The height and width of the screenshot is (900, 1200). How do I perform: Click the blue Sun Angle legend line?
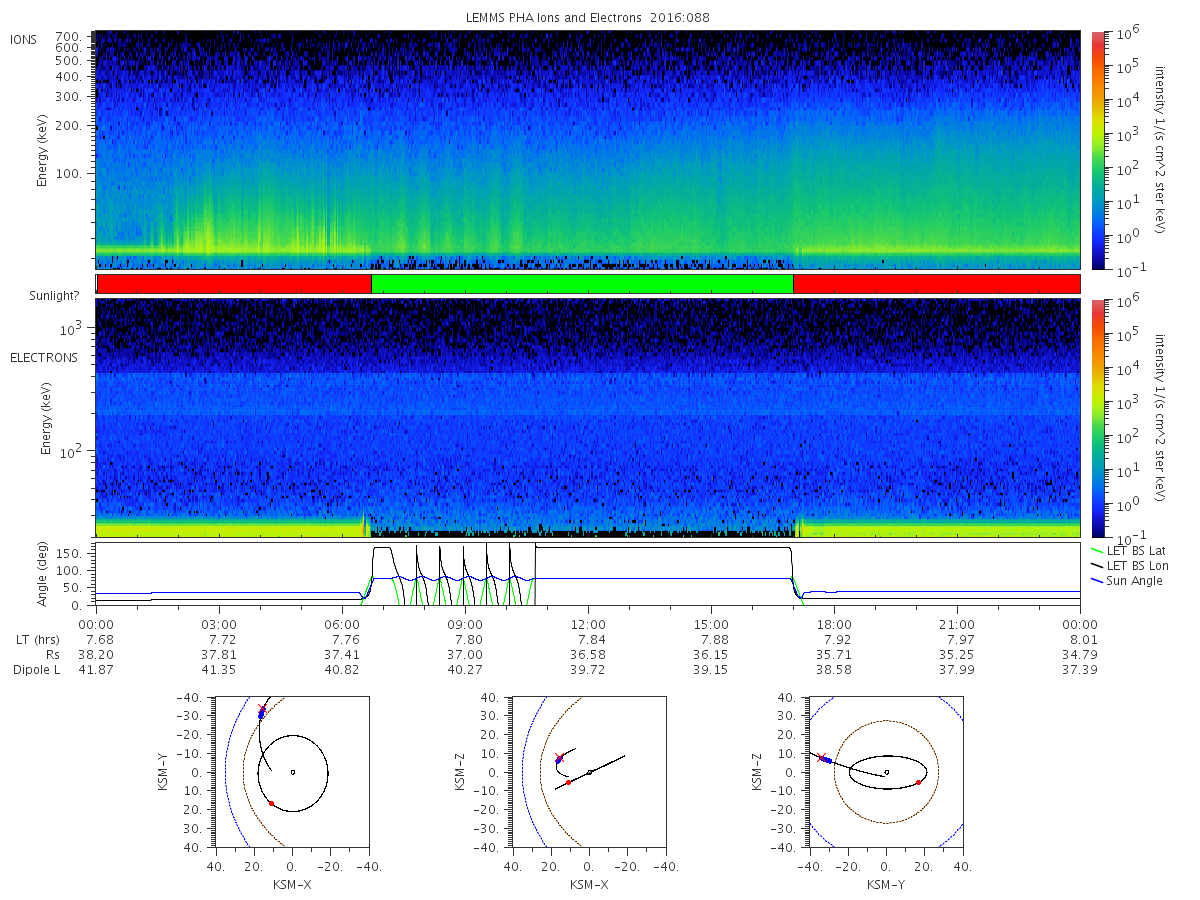pos(1098,581)
